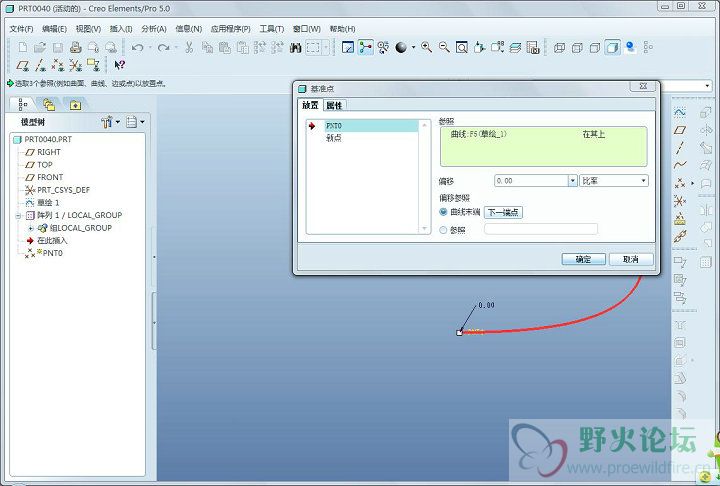
Task: Toggle the spin center icon
Action: point(366,47)
